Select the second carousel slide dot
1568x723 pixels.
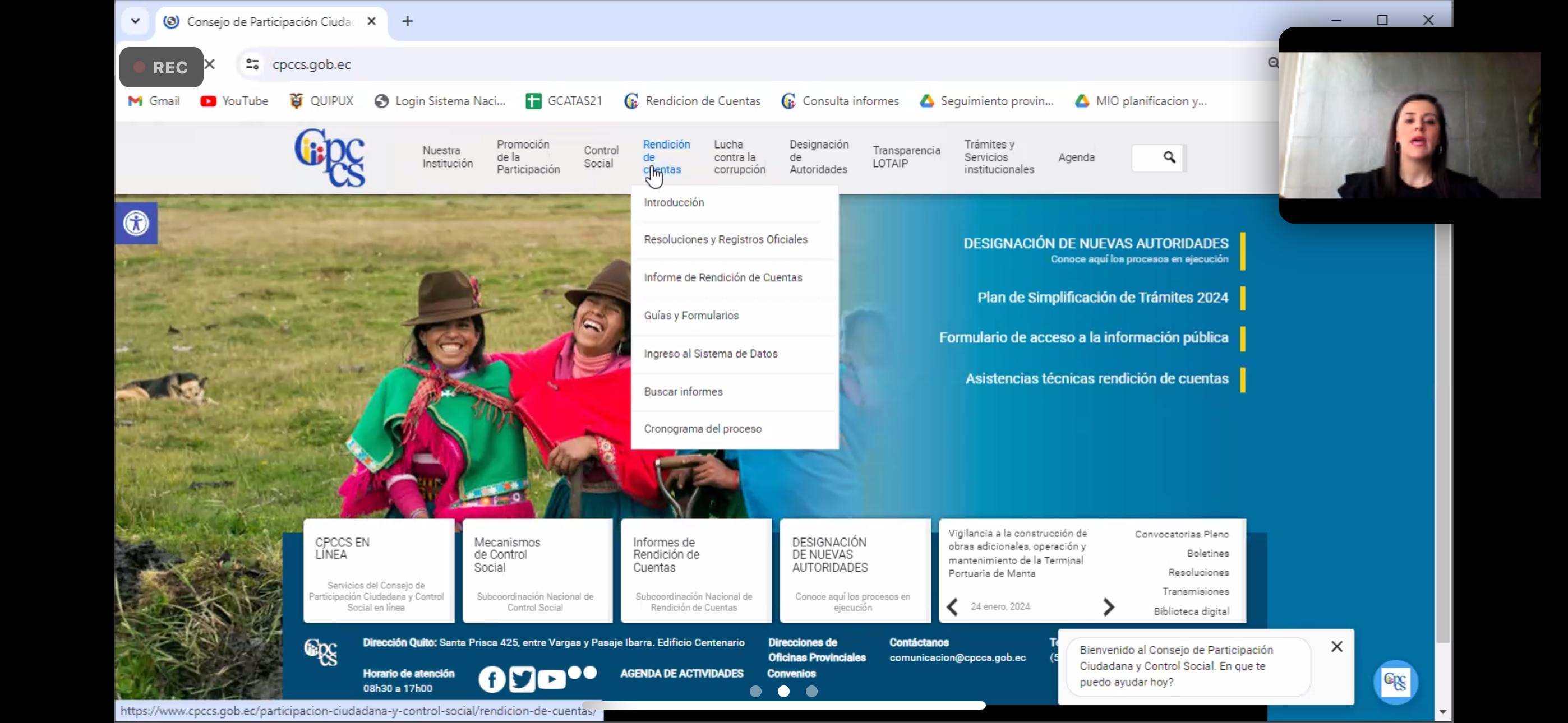pyautogui.click(x=783, y=692)
